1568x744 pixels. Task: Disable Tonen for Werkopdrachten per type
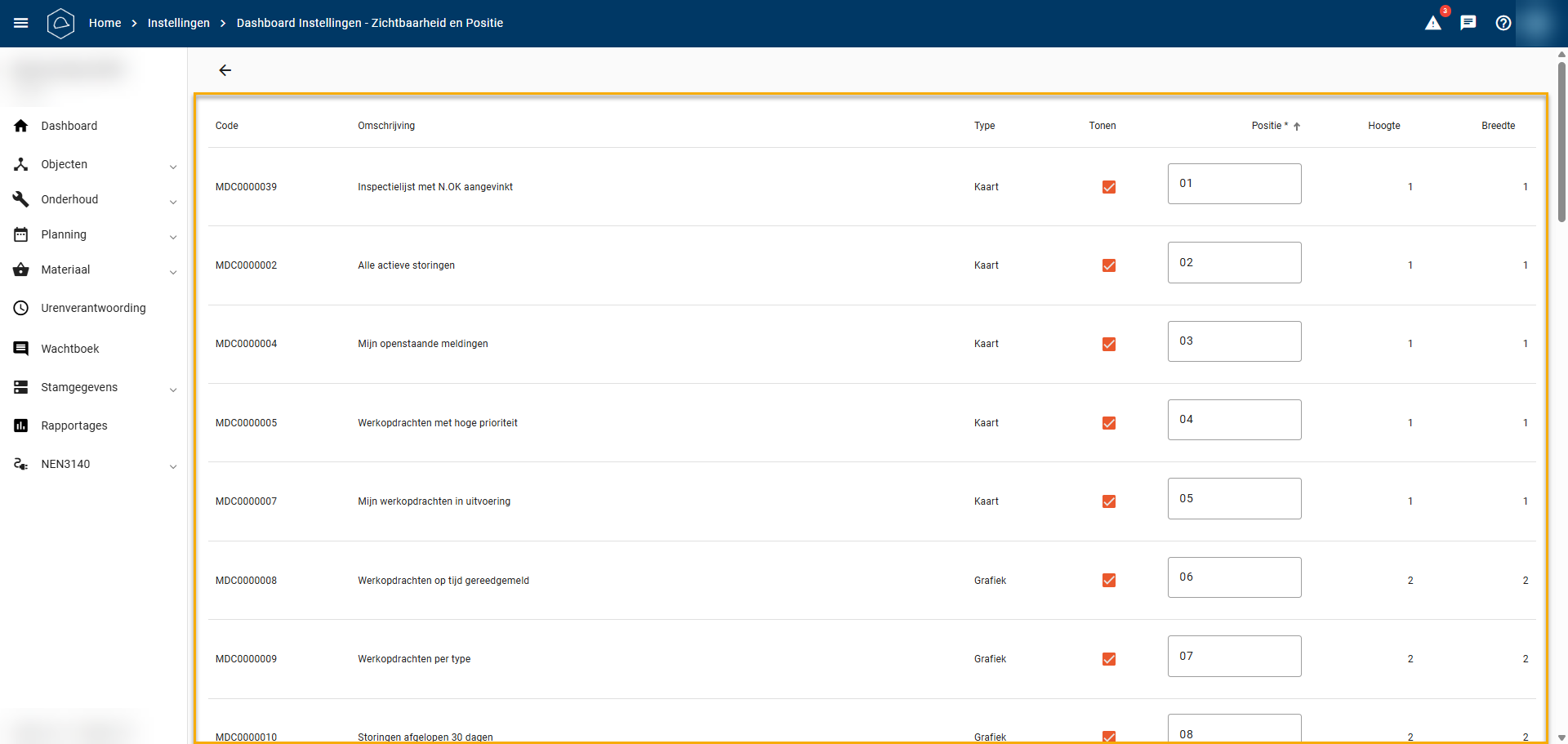click(1109, 659)
